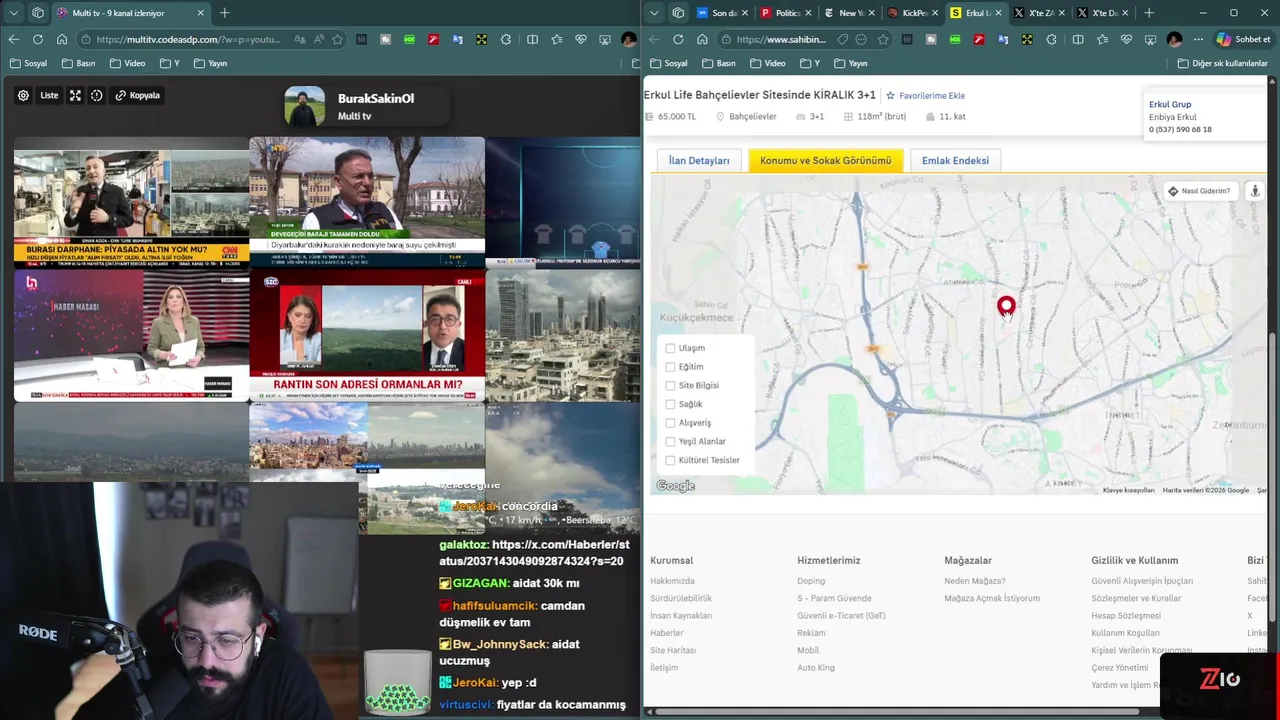Go to home in left browser window
1280x720 pixels.
click(x=62, y=39)
